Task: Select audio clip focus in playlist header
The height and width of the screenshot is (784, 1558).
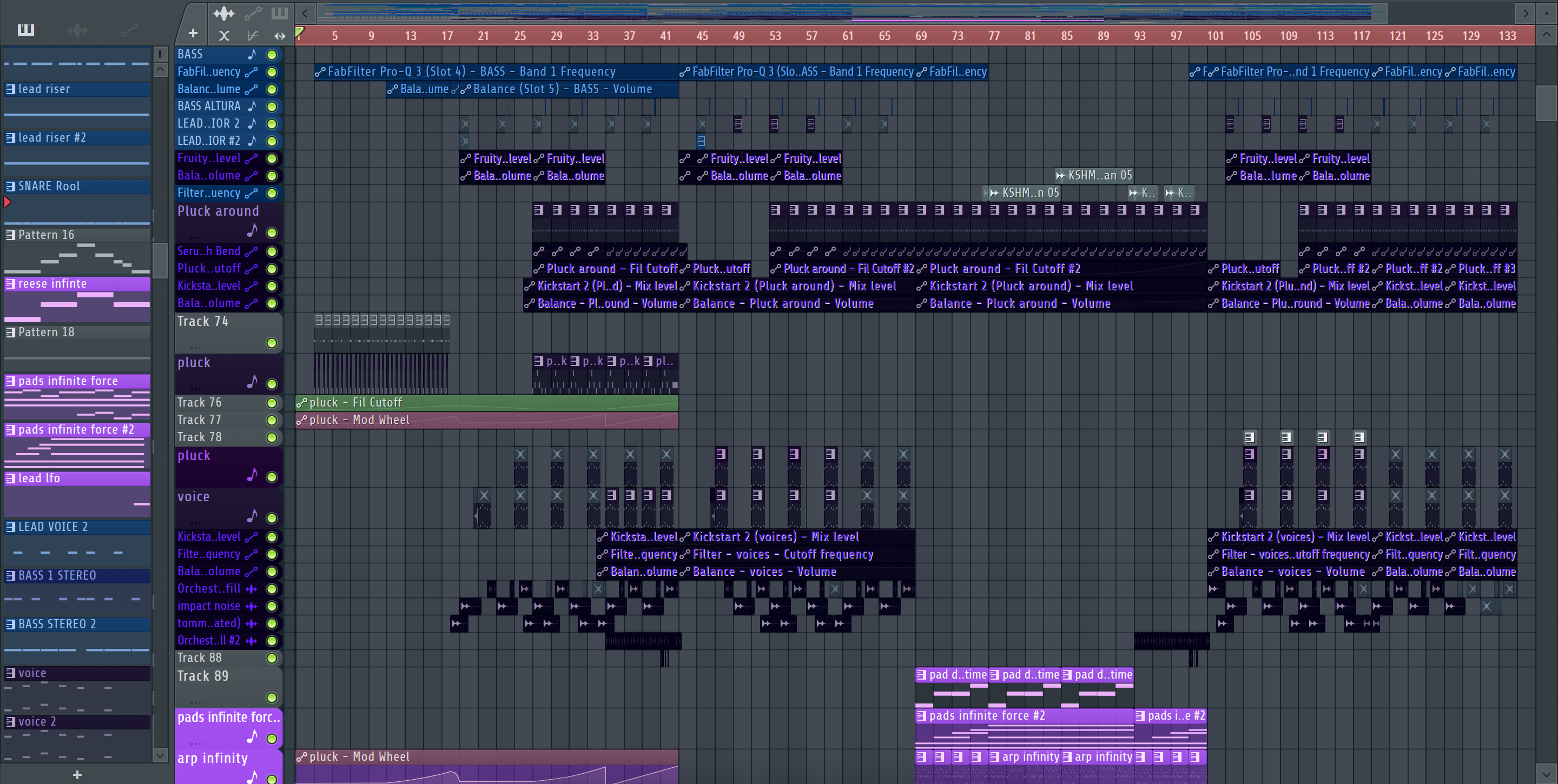Action: click(224, 12)
